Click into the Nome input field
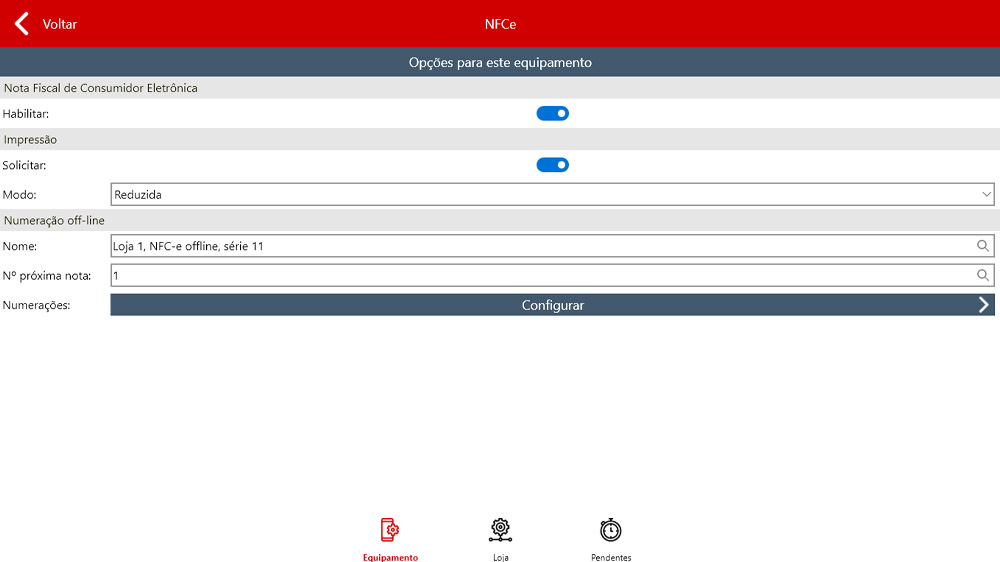 pyautogui.click(x=540, y=246)
